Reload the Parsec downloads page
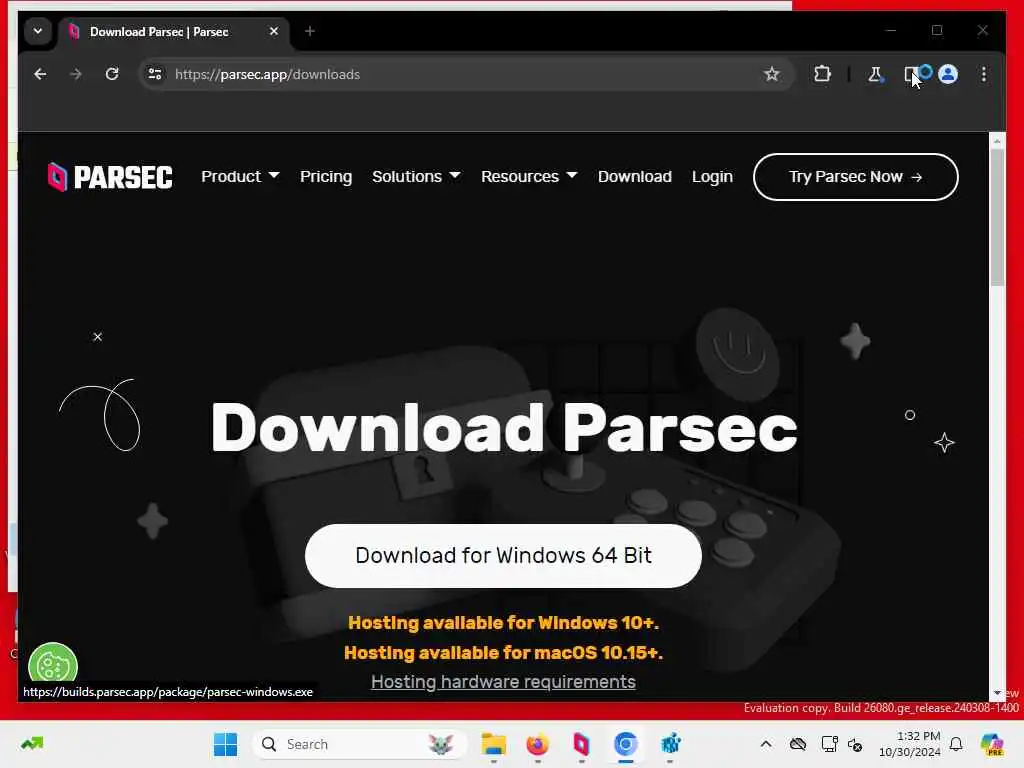The height and width of the screenshot is (768, 1024). pos(112,74)
